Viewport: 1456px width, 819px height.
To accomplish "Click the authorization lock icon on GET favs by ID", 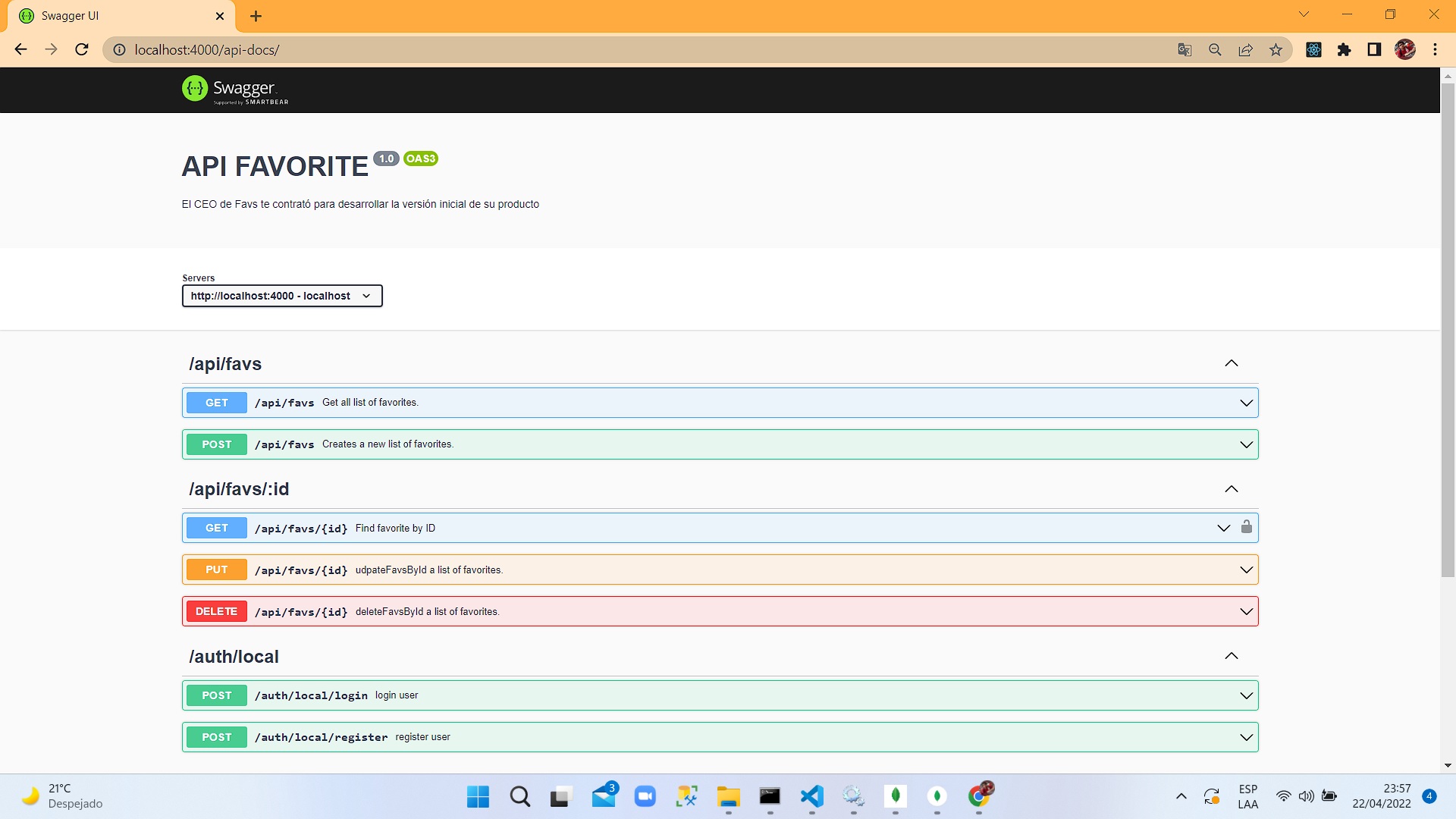I will tap(1246, 527).
